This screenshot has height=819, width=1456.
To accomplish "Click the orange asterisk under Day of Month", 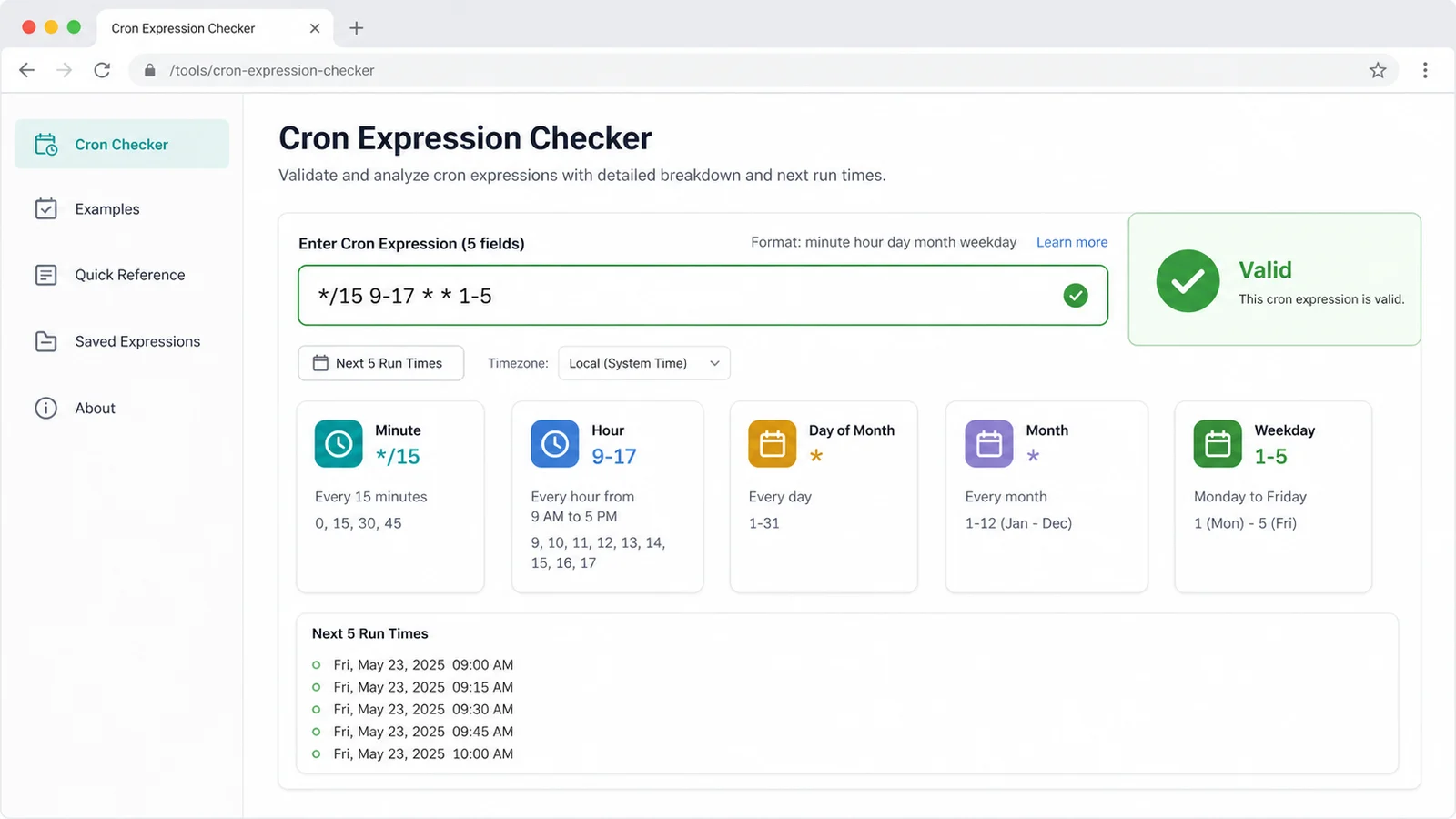I will click(816, 456).
